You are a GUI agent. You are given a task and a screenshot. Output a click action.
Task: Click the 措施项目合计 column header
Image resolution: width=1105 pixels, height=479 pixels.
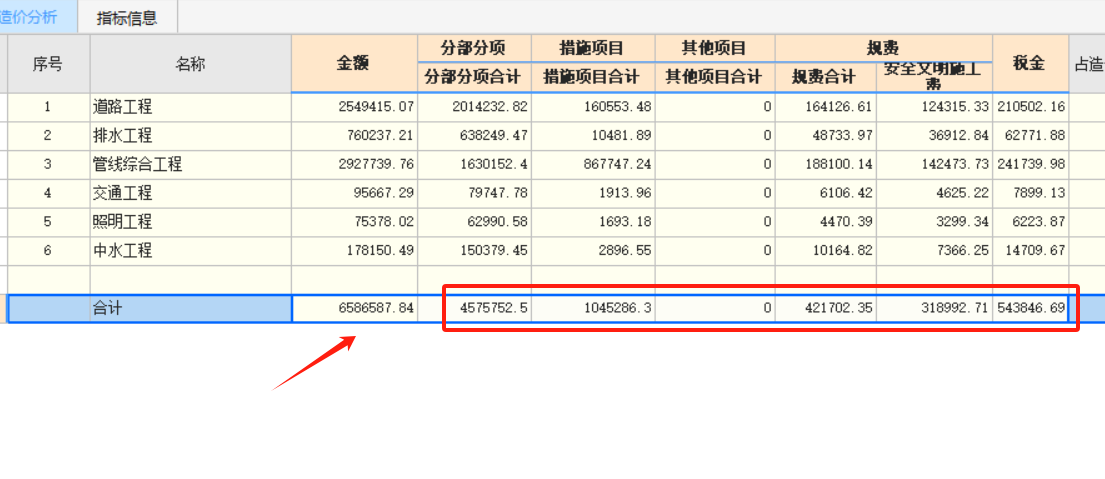[x=593, y=77]
